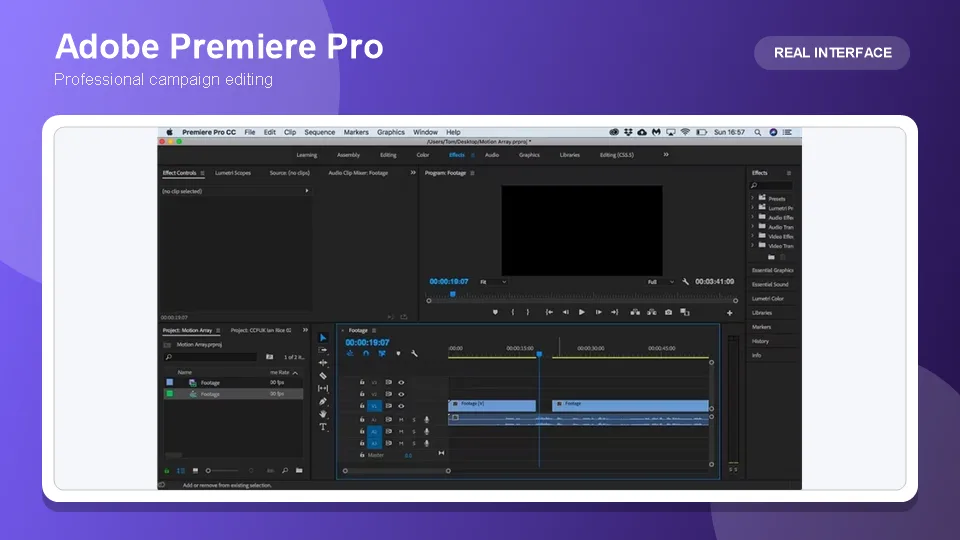Mute audio track A1
Screen dimensions: 960x540
coord(401,420)
